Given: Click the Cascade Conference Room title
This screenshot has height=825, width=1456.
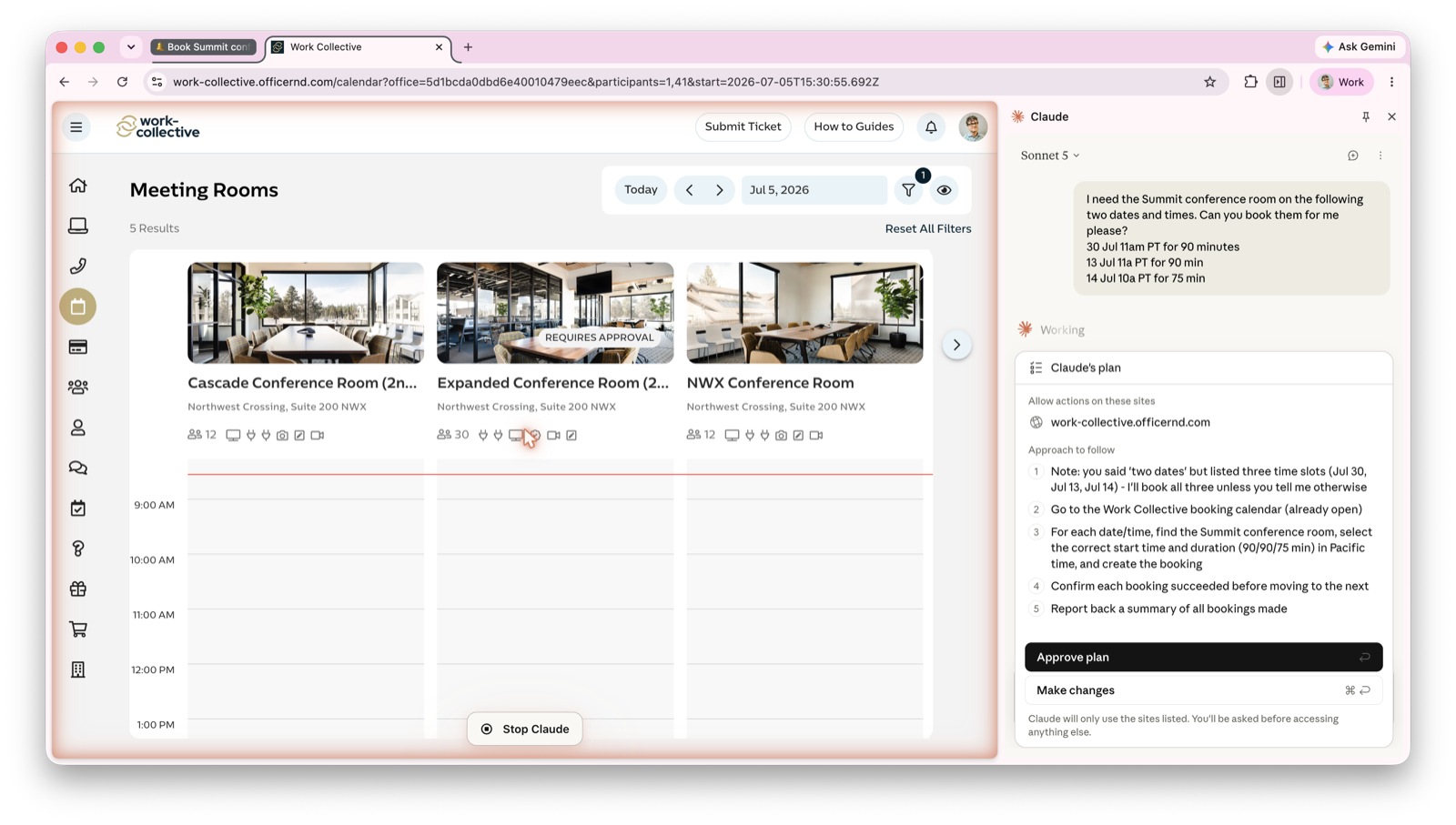Looking at the screenshot, I should pos(302,383).
